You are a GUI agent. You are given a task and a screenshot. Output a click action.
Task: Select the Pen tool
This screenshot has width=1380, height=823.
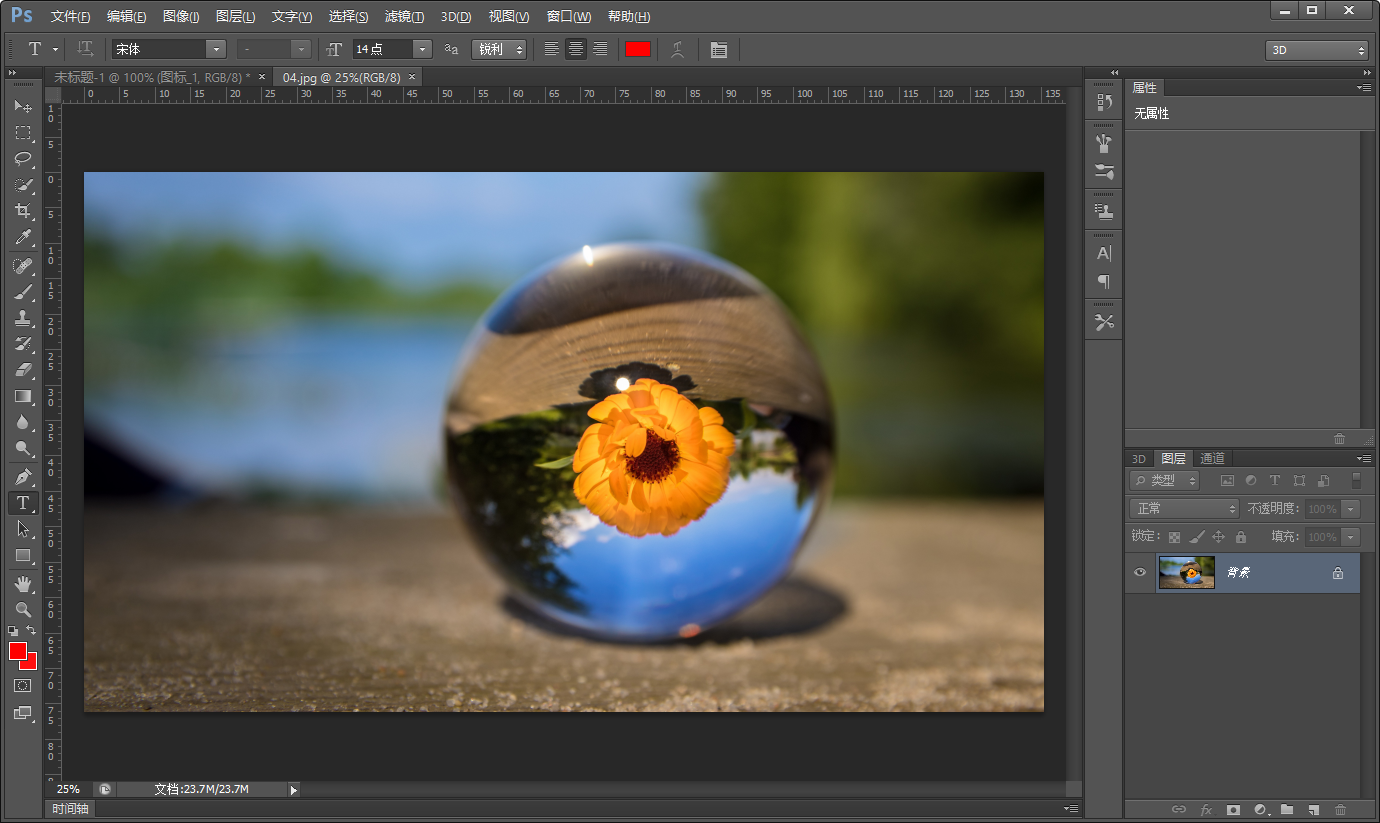pyautogui.click(x=22, y=476)
